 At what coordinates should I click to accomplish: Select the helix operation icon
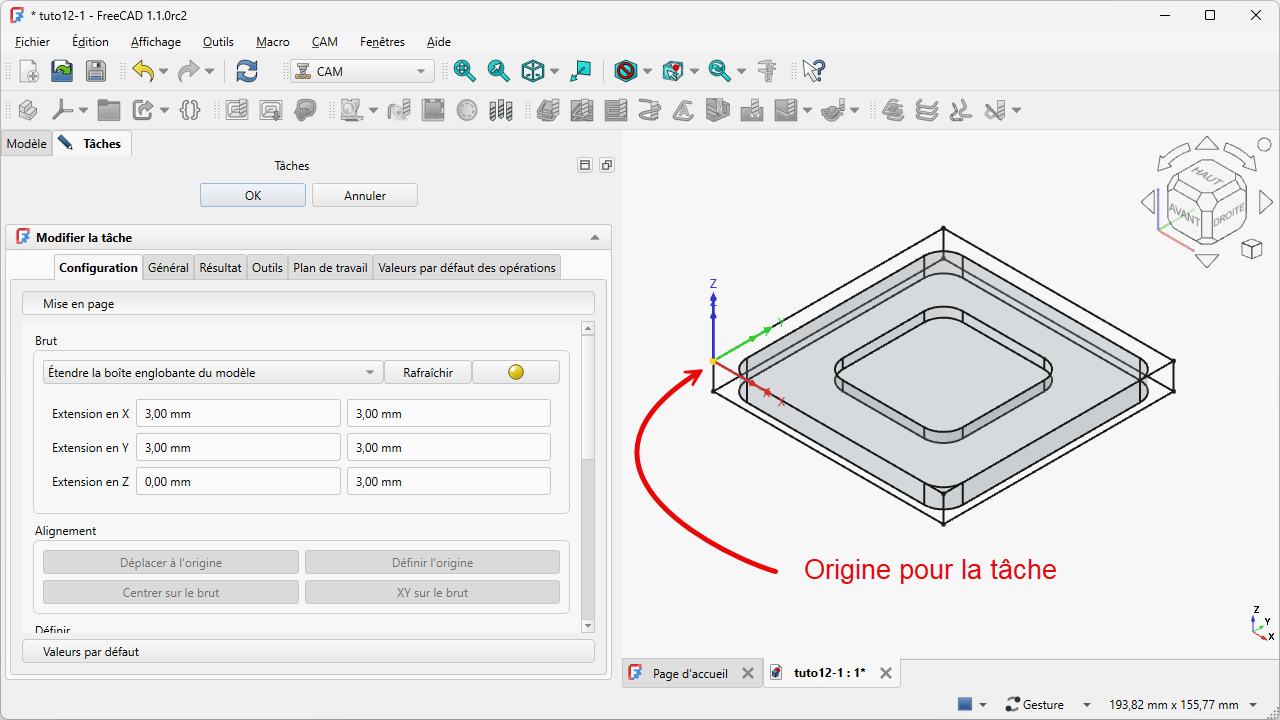(649, 110)
